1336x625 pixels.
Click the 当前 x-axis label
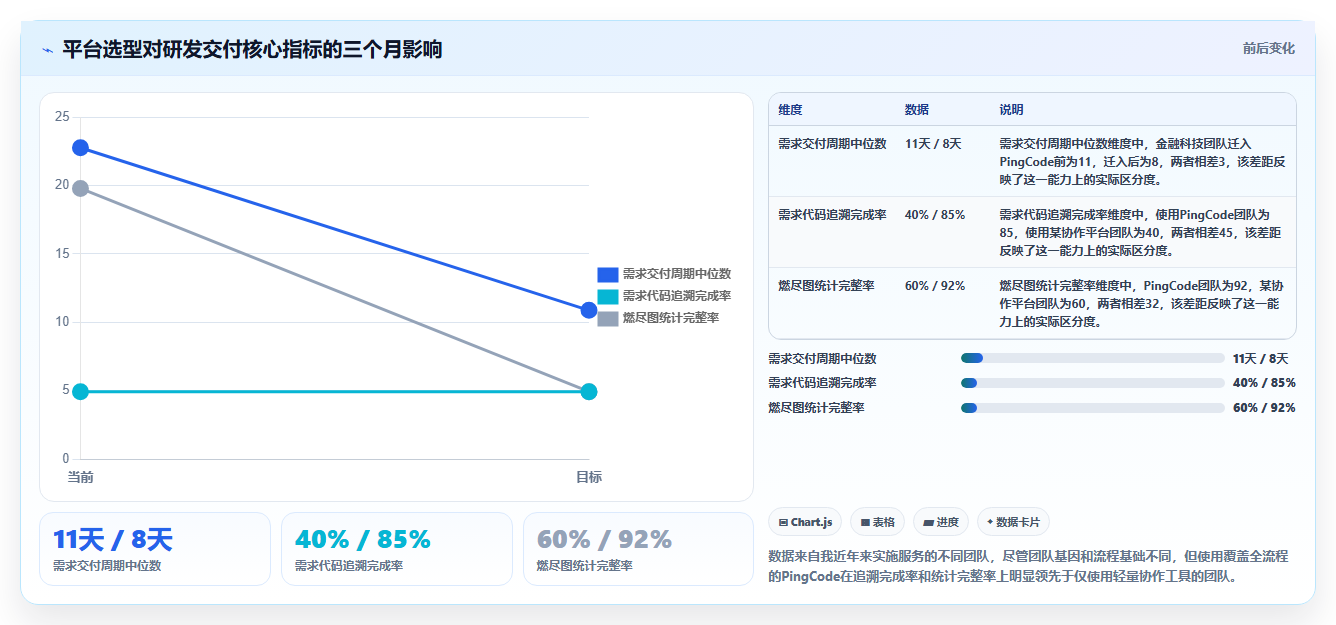80,477
